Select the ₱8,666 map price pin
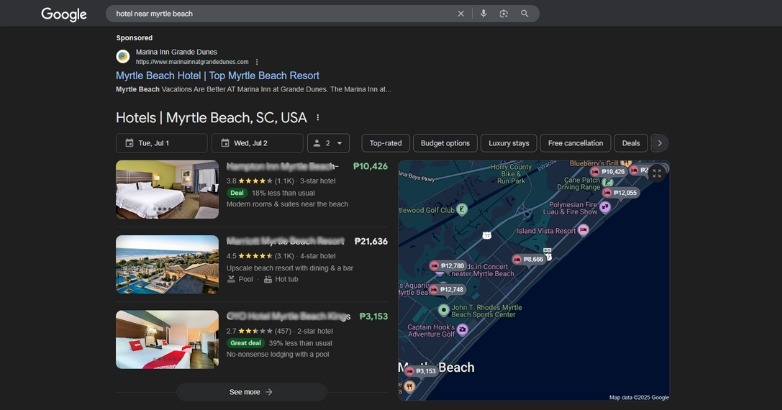Screen dimensions: 782x410 529,259
